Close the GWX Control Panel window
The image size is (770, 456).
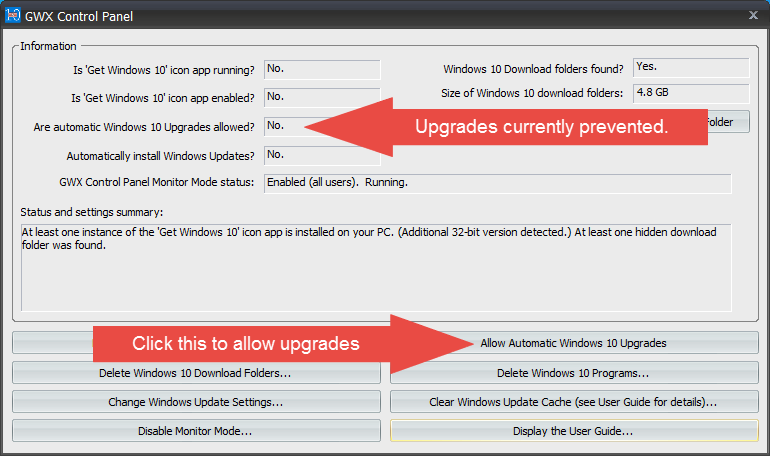753,15
